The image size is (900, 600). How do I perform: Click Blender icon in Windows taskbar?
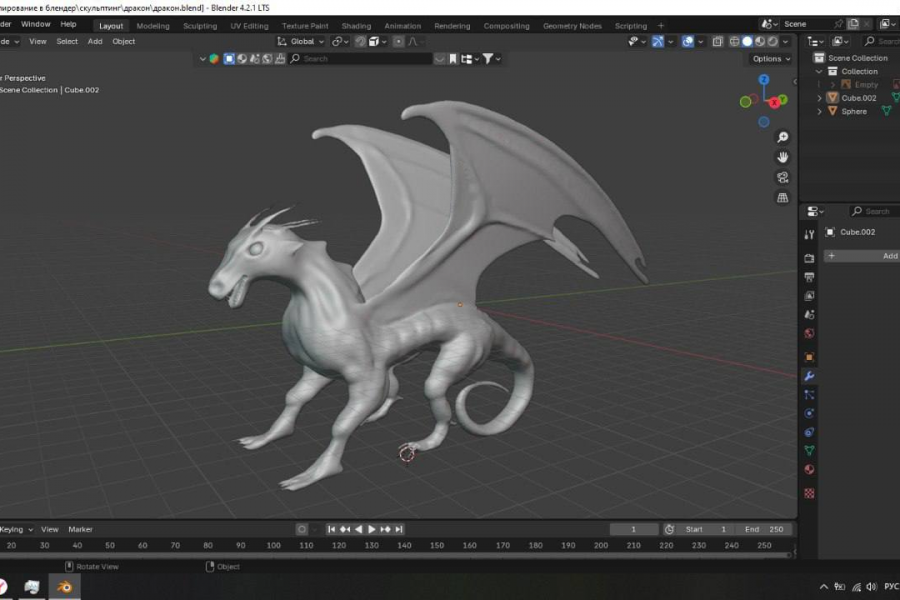pyautogui.click(x=64, y=587)
